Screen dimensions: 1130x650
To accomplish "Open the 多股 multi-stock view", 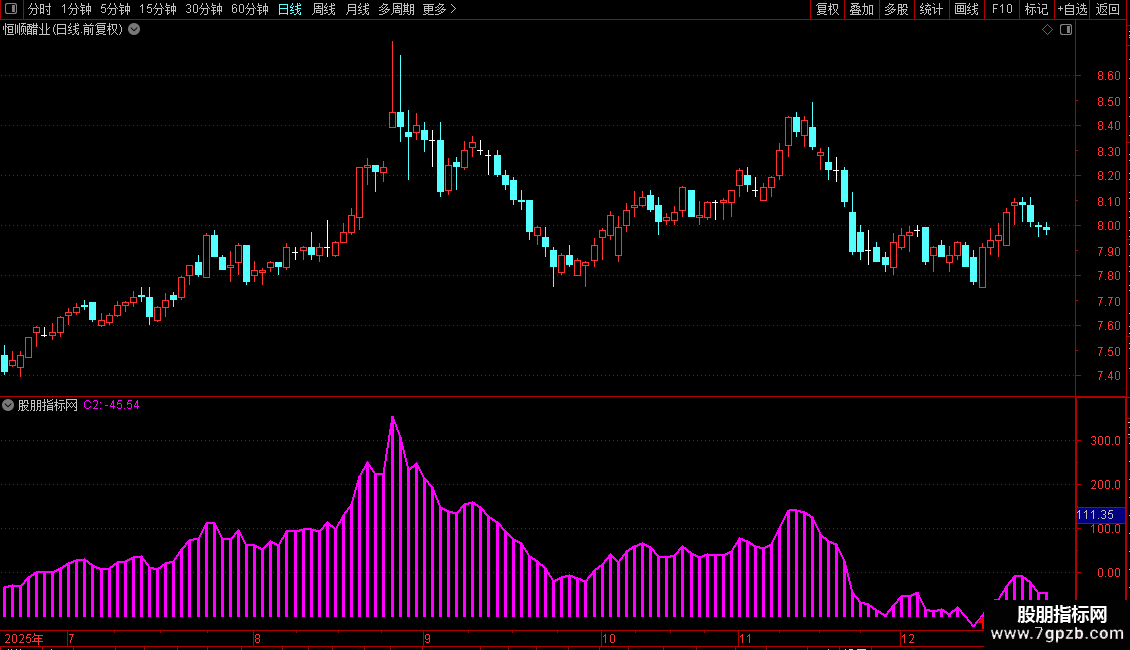I will click(x=896, y=9).
